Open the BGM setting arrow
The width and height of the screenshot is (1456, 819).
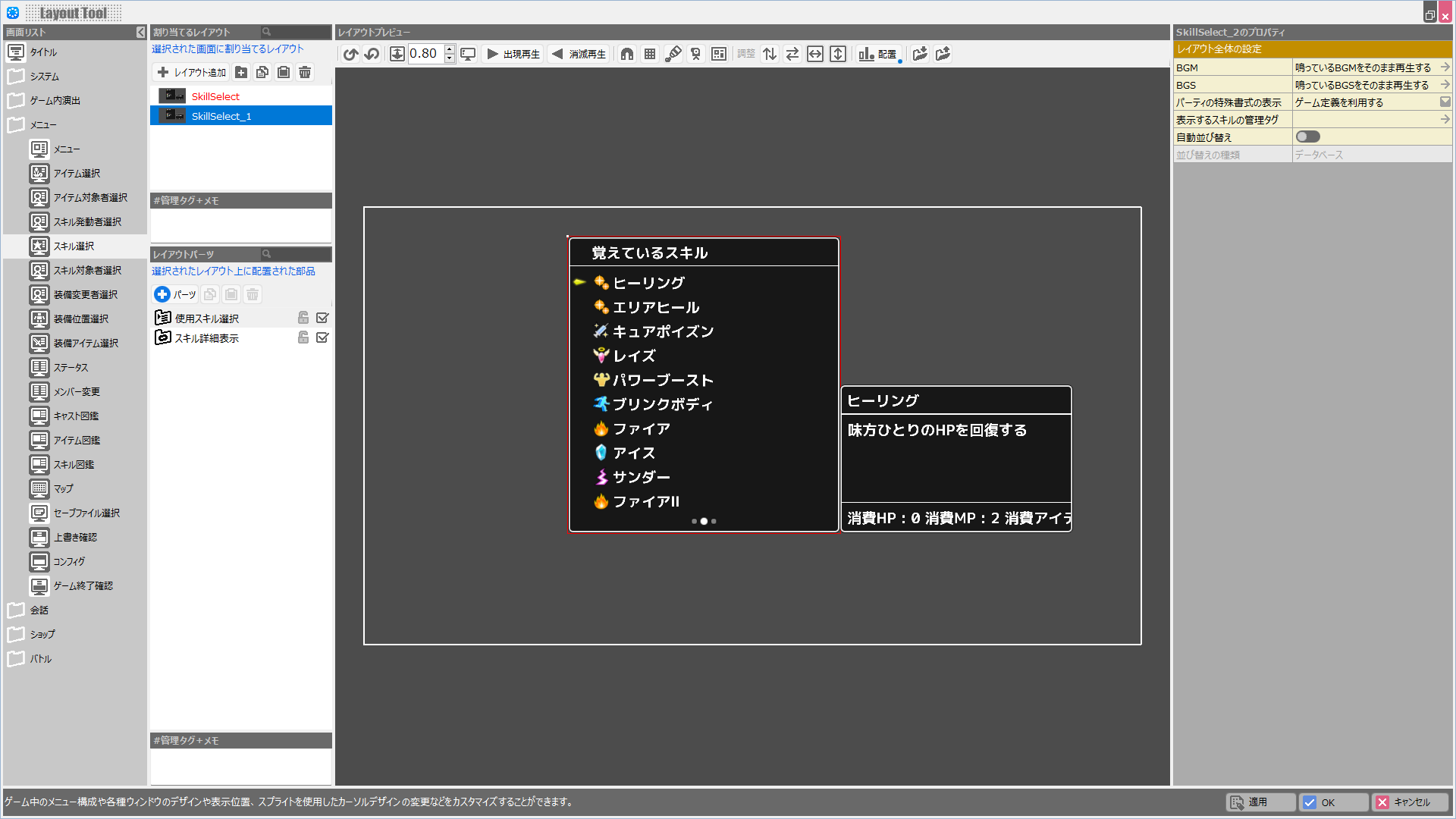click(1445, 67)
